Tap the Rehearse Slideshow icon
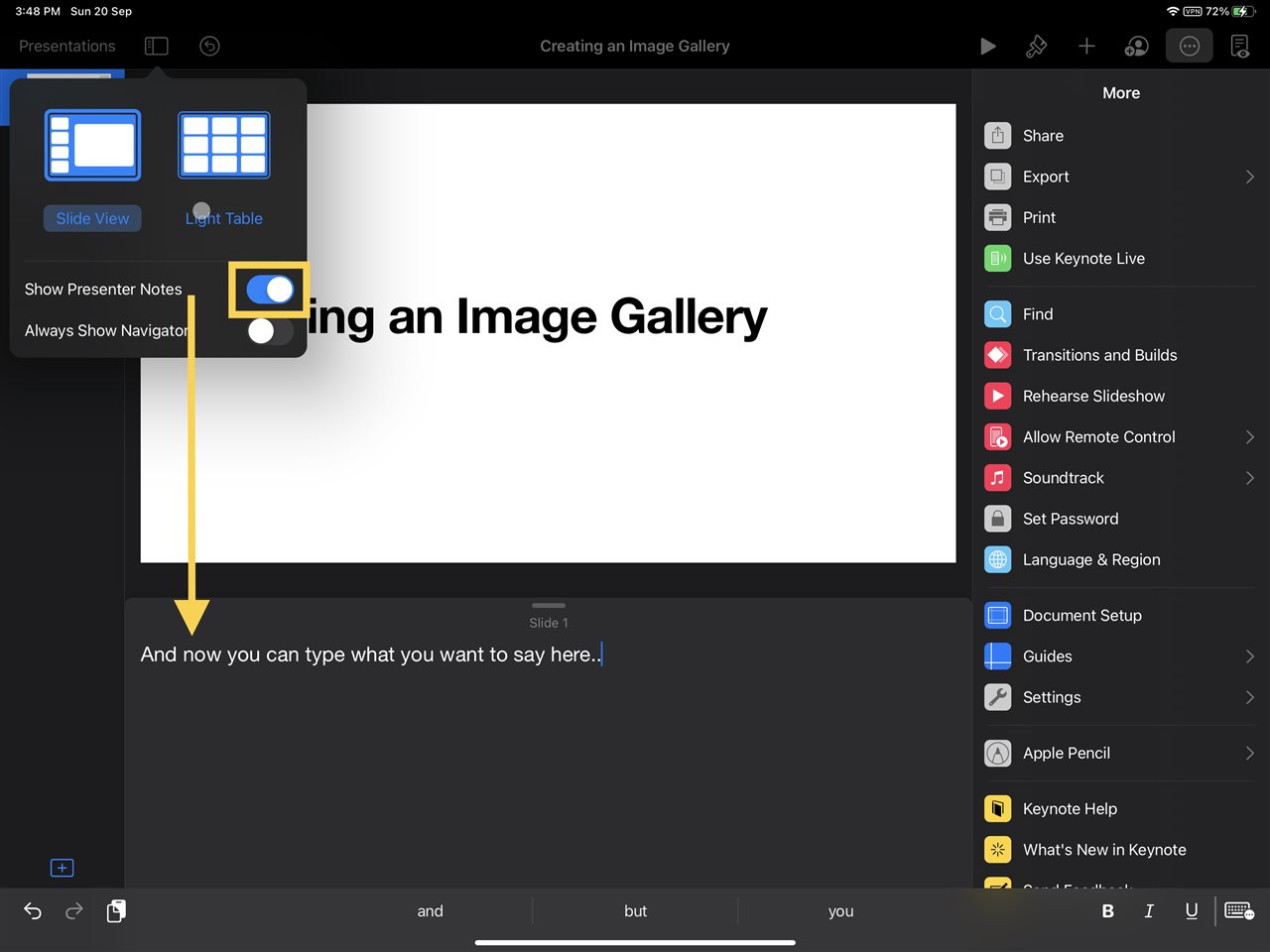The width and height of the screenshot is (1270, 952). (x=998, y=396)
